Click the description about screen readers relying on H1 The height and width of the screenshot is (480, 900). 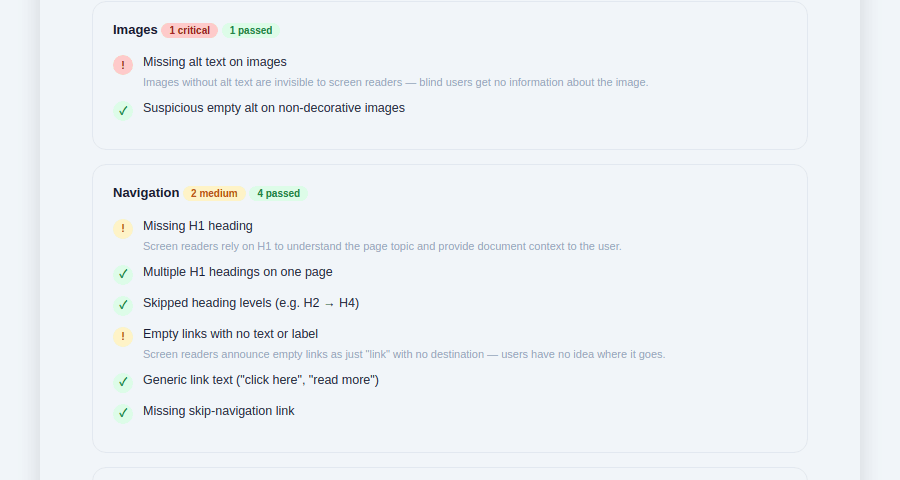pos(382,246)
